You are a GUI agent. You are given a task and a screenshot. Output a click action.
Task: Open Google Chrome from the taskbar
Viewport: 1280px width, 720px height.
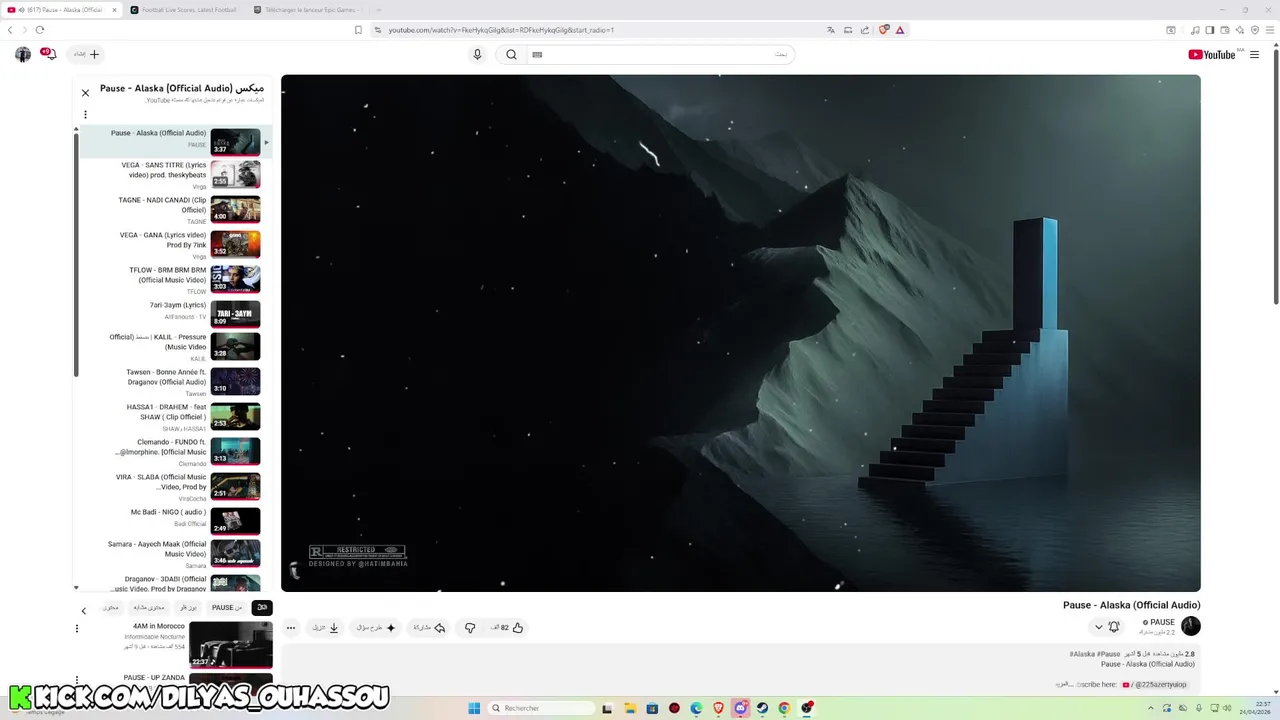[x=784, y=708]
